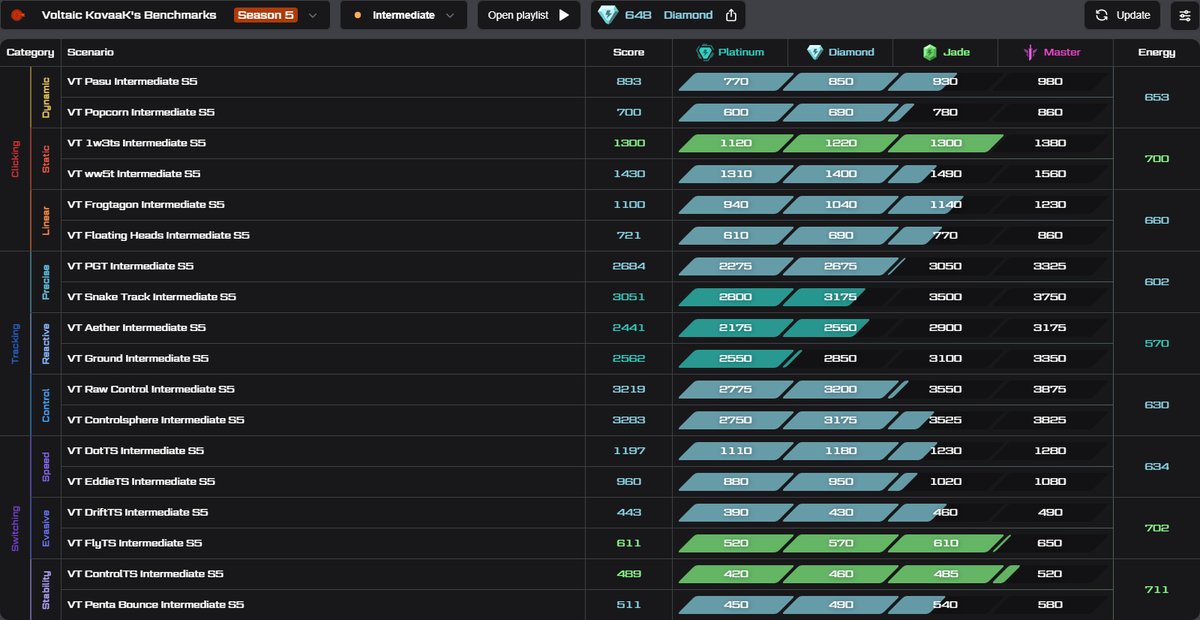
Task: Select VT FlyTS Intermediate S5 scenario
Action: [135, 543]
